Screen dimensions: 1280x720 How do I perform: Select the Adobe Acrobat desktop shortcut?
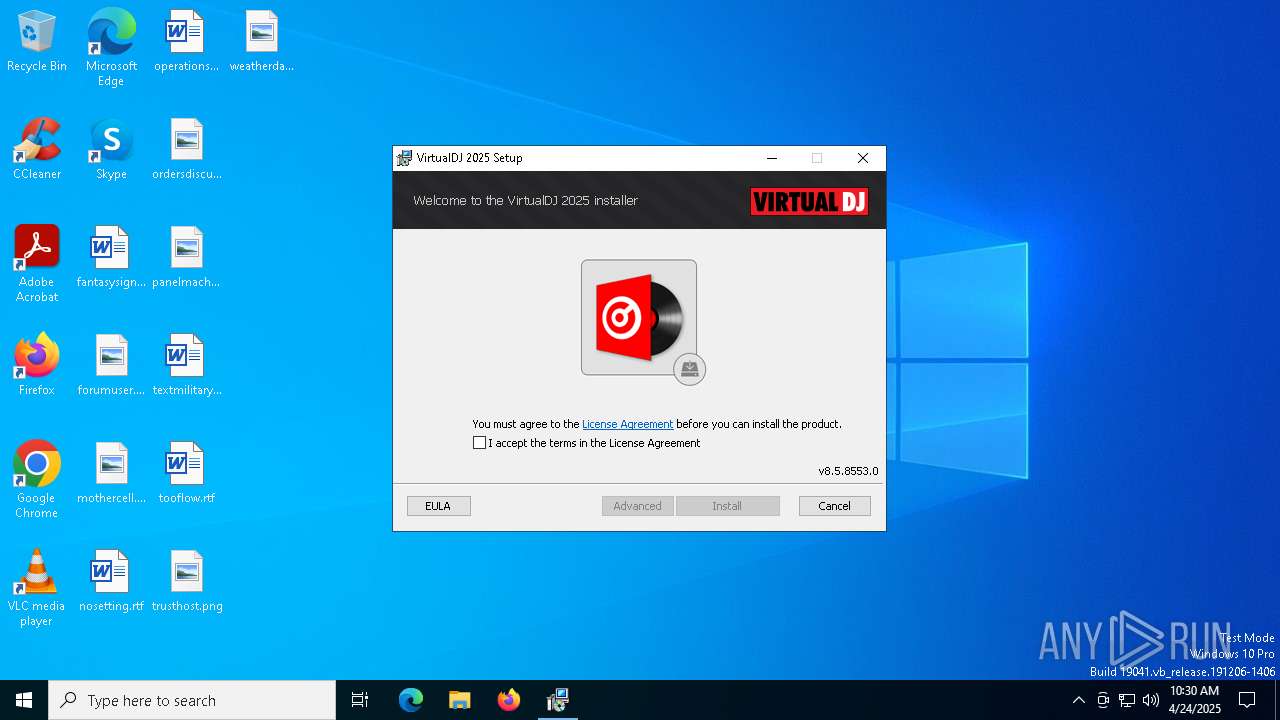click(x=37, y=264)
